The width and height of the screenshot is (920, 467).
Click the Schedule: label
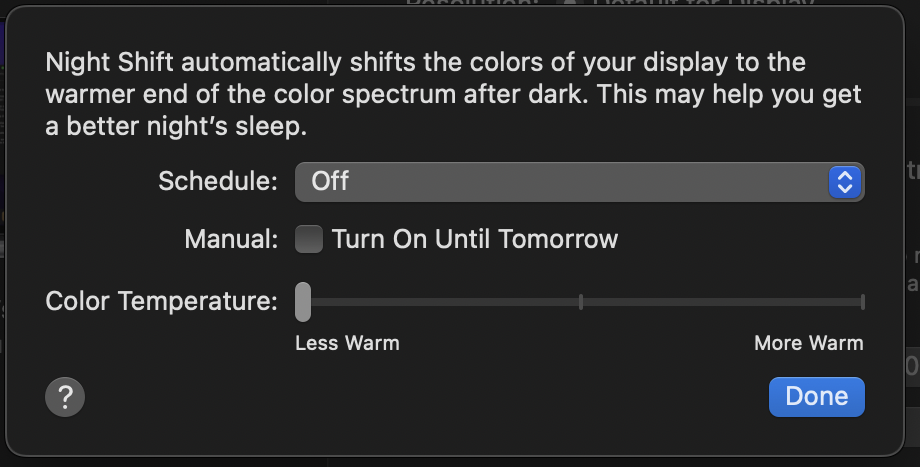click(x=218, y=181)
